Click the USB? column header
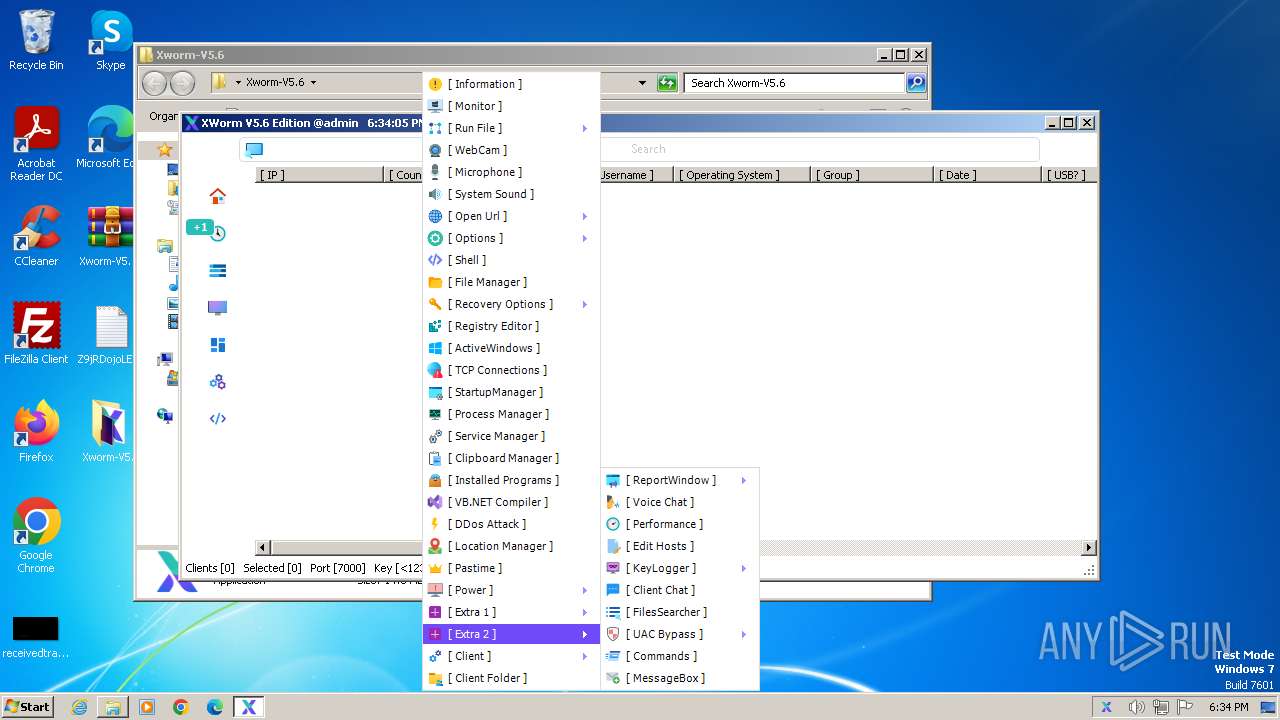 click(1068, 175)
